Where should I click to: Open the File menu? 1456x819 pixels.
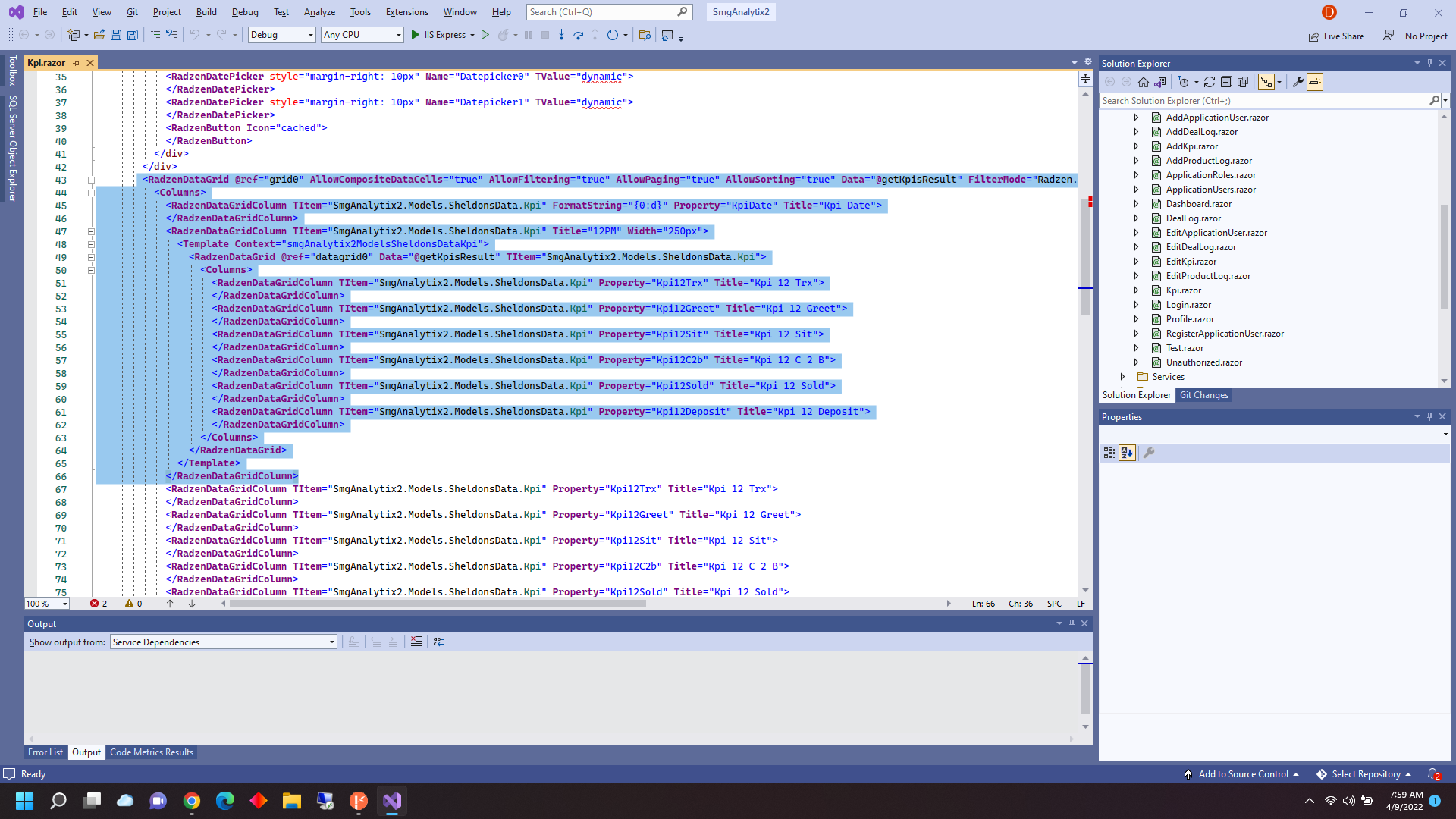point(40,12)
